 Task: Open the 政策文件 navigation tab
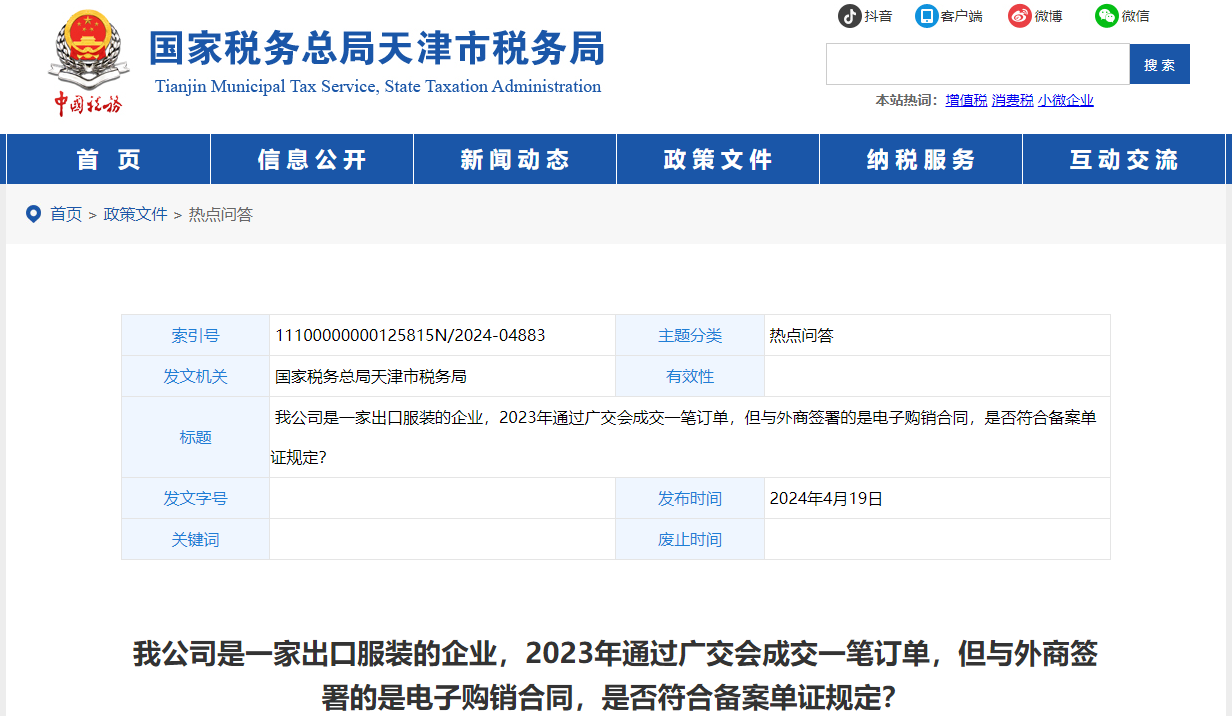(x=718, y=159)
